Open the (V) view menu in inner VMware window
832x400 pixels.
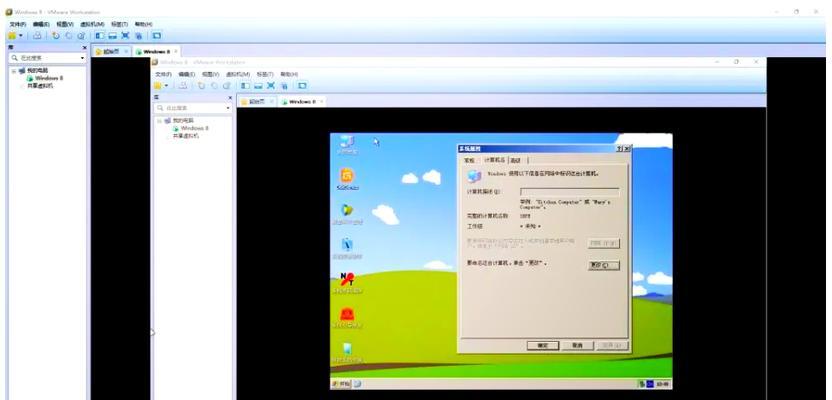coord(211,74)
